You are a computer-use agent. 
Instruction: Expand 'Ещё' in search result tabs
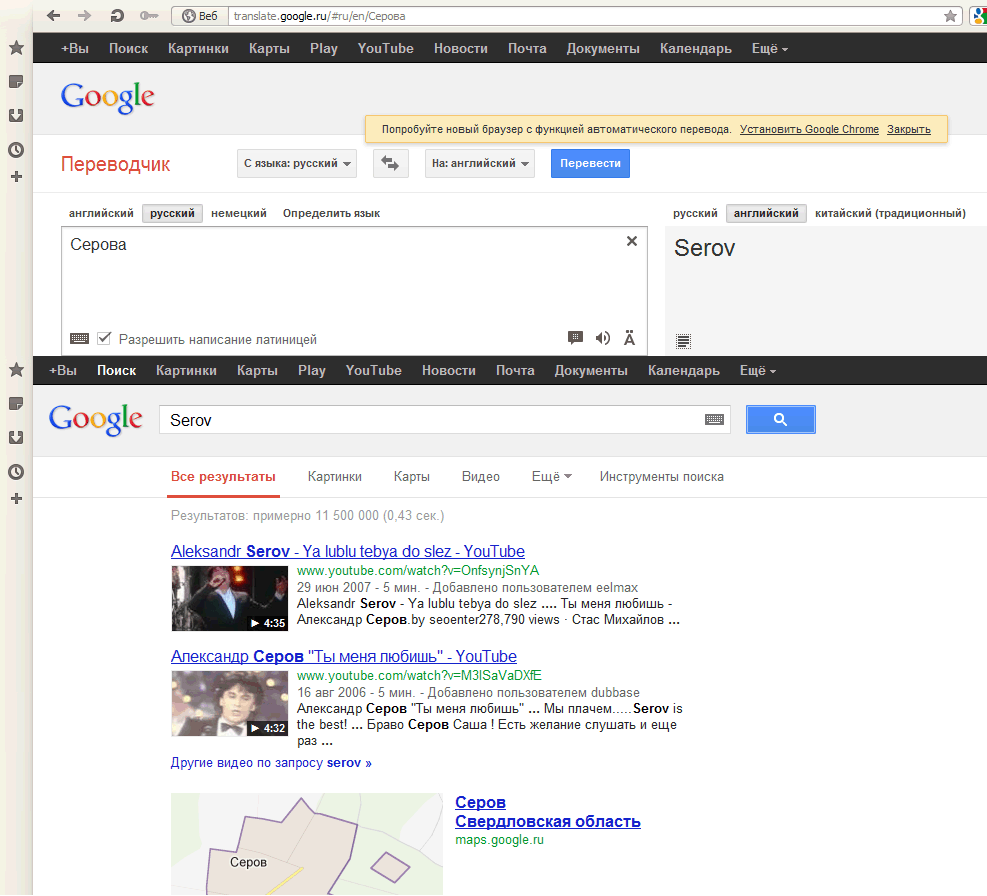[x=551, y=477]
